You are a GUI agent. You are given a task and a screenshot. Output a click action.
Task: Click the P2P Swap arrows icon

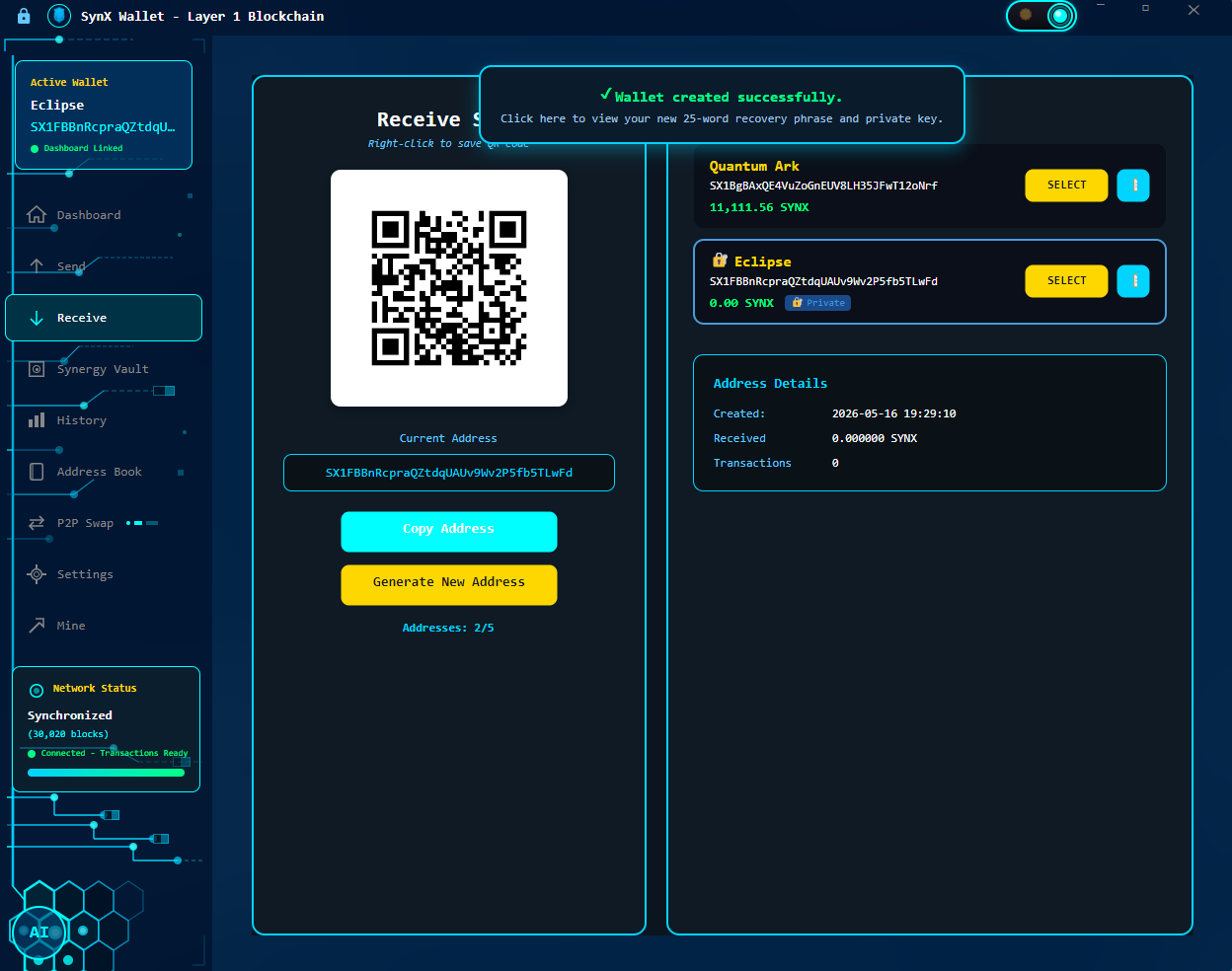(x=37, y=523)
